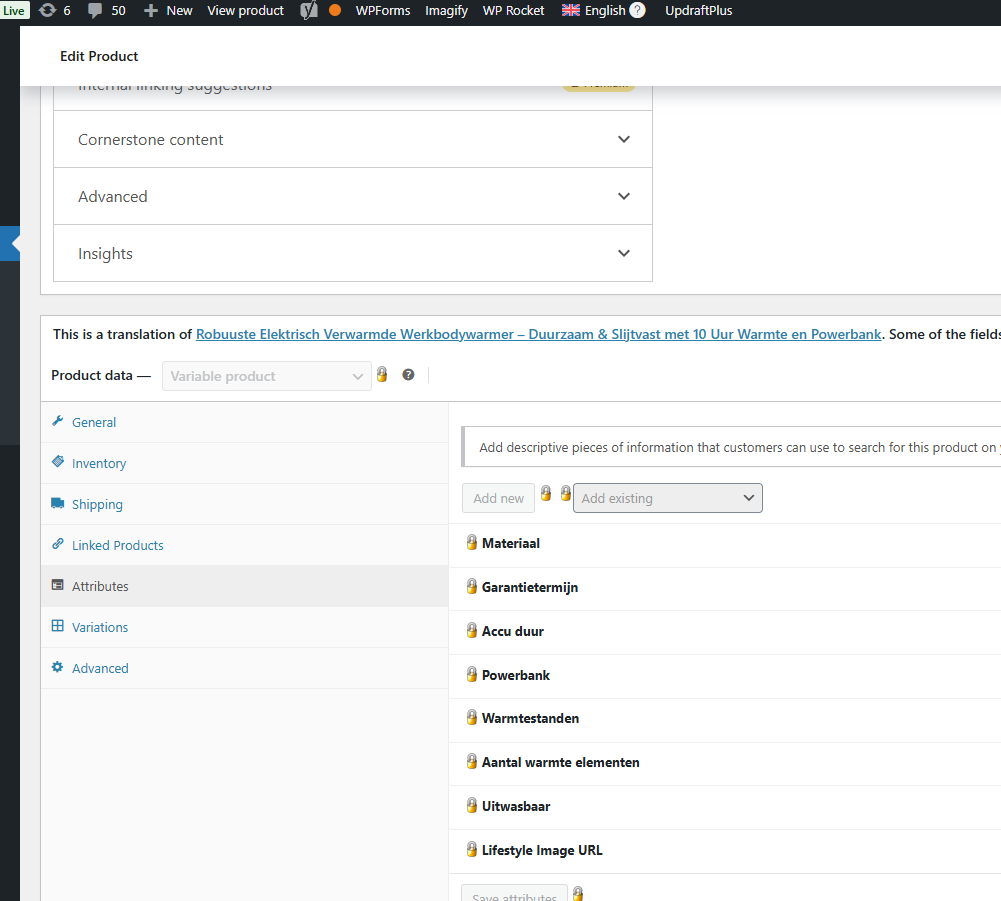The width and height of the screenshot is (1001, 901).
Task: Click View product in the admin bar
Action: 245,10
